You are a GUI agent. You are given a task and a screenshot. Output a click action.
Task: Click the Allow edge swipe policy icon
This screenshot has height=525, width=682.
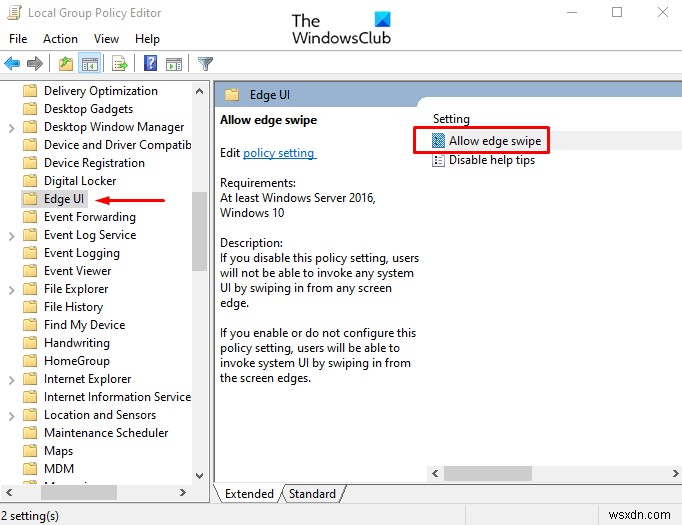click(438, 140)
